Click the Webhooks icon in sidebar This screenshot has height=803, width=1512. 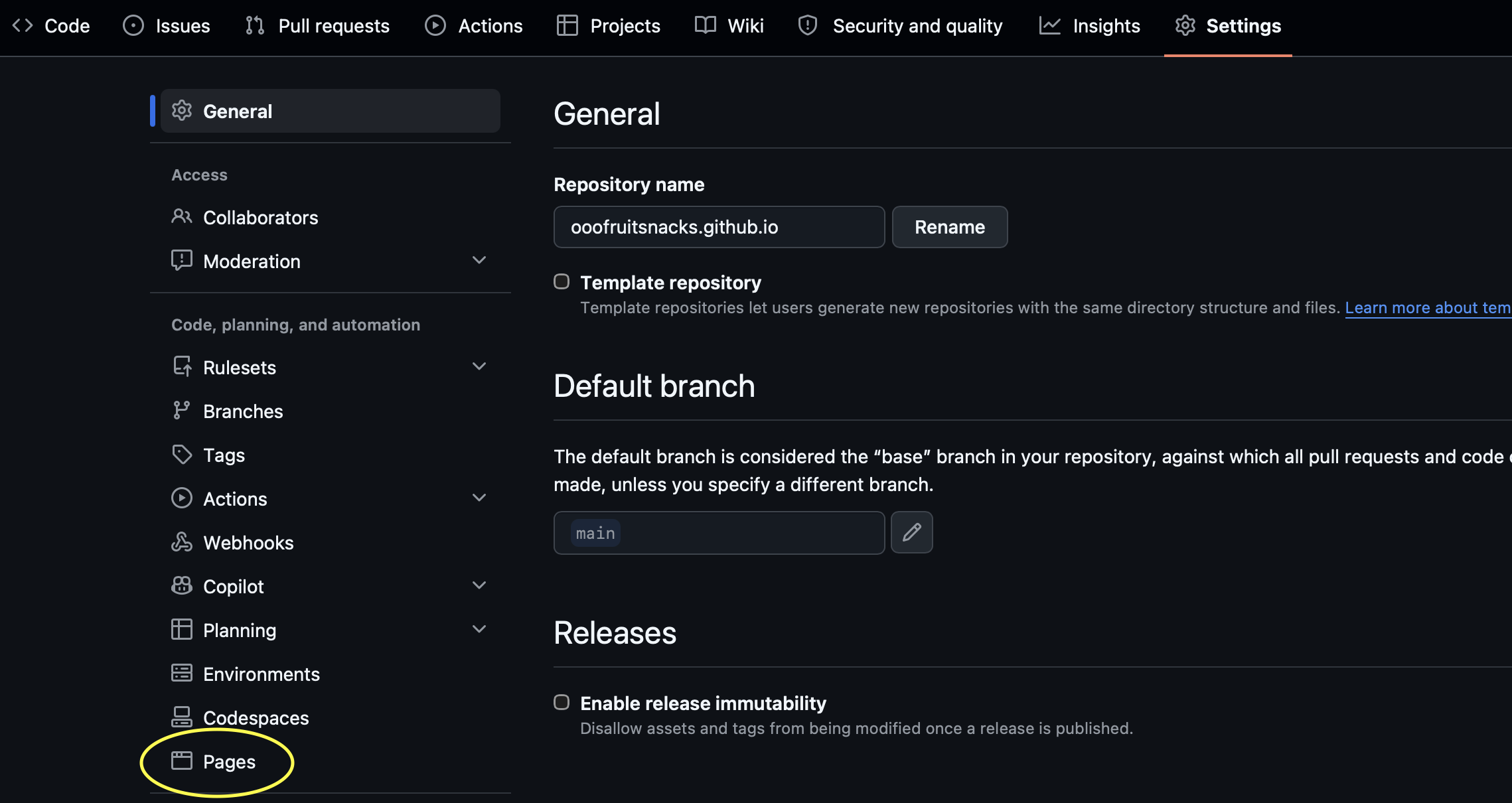(182, 542)
